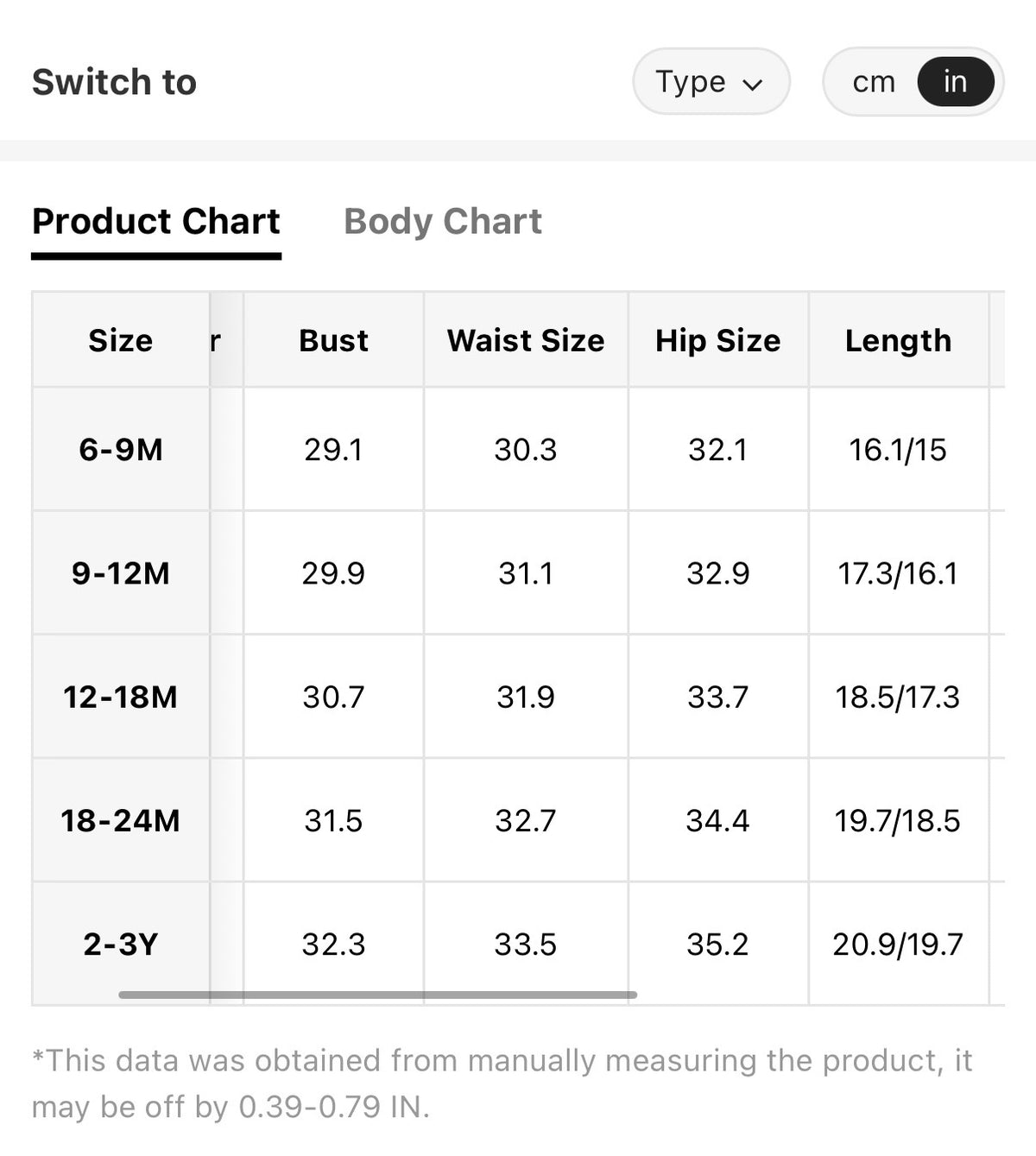Click the Hip Size column header
The height and width of the screenshot is (1156, 1036).
point(718,340)
